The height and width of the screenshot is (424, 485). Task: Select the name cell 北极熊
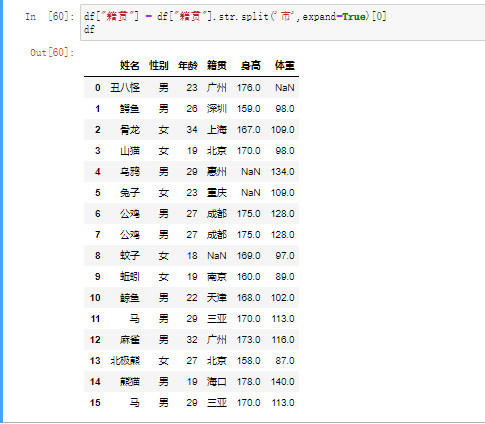coord(125,361)
